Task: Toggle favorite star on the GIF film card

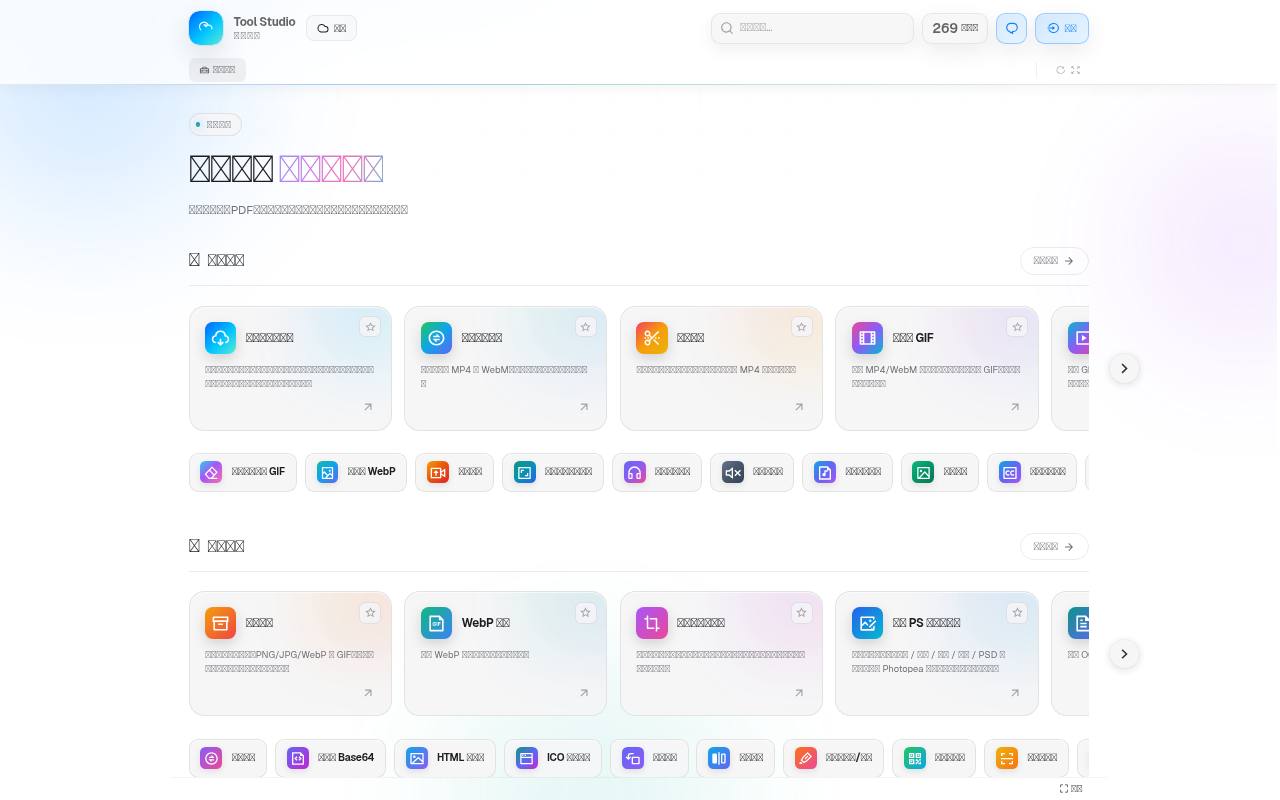Action: (x=1017, y=327)
